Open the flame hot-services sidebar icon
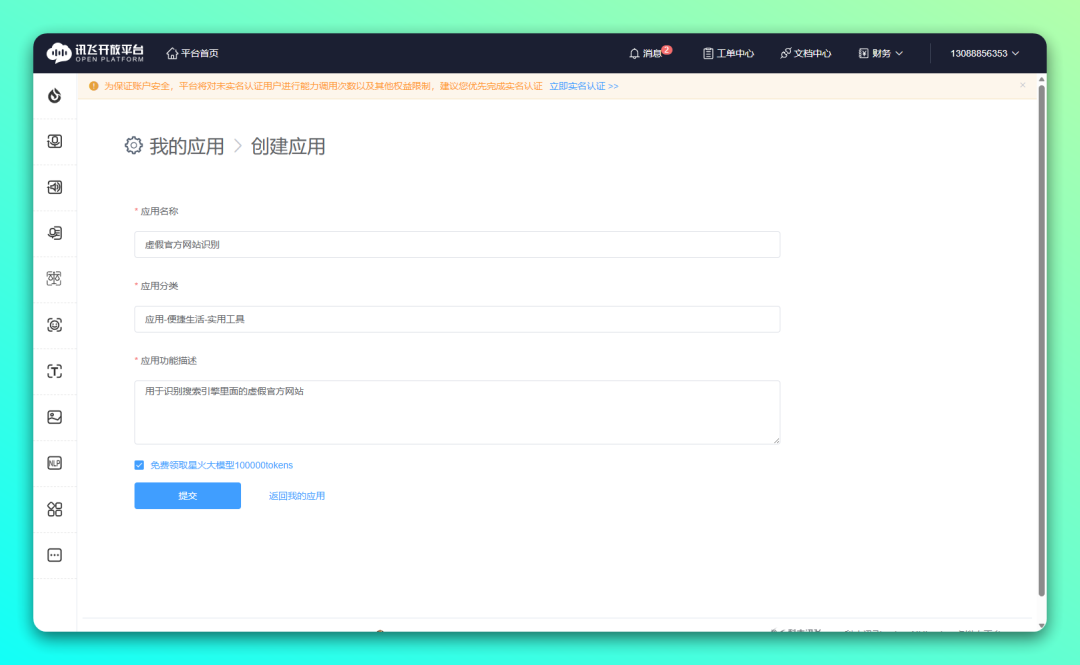 [54, 96]
